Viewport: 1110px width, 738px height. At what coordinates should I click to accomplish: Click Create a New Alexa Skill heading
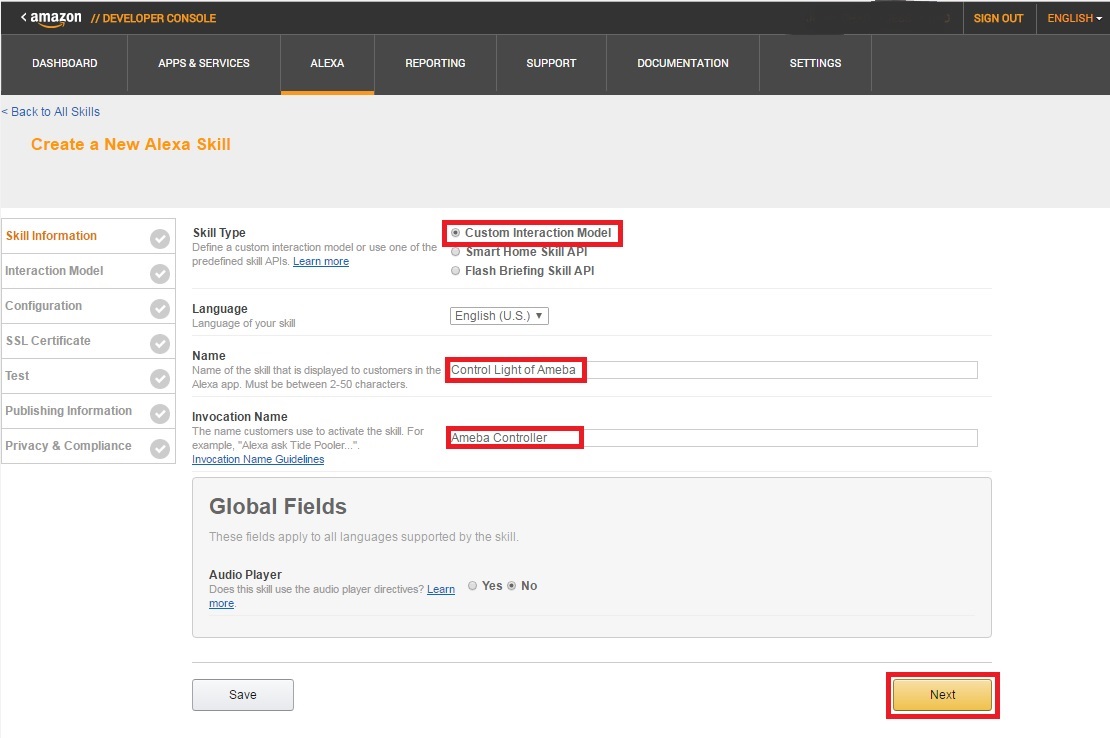[131, 144]
